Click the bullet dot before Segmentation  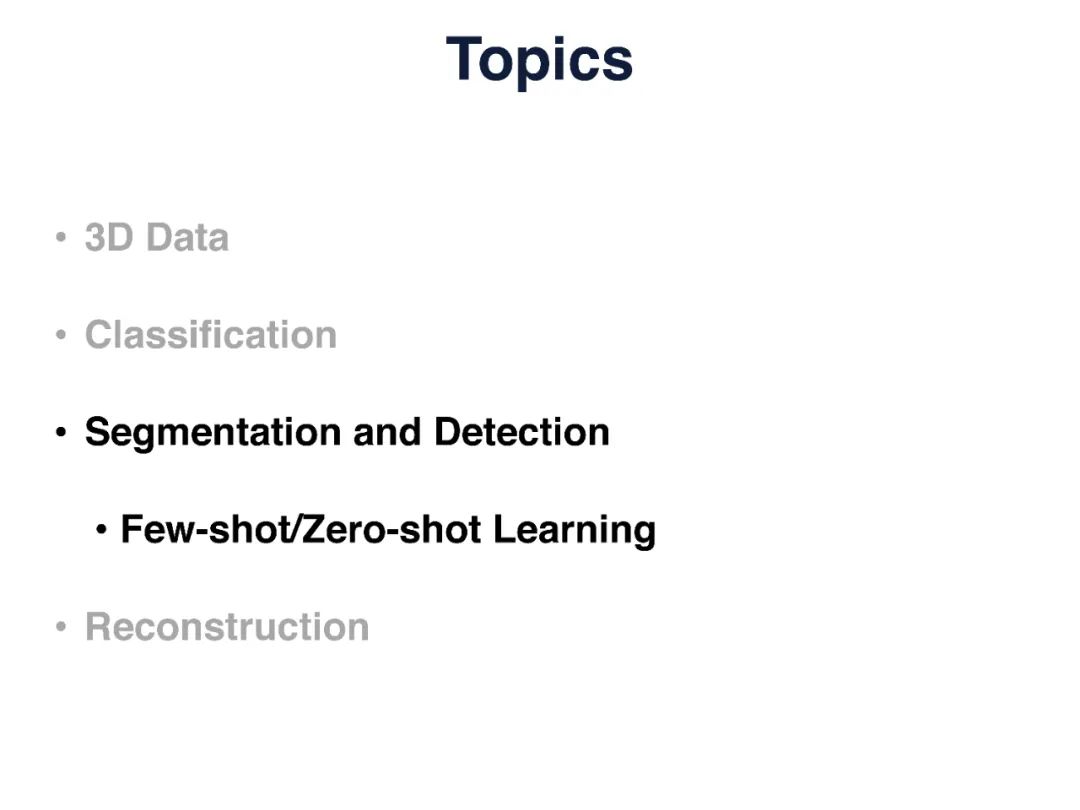(62, 433)
